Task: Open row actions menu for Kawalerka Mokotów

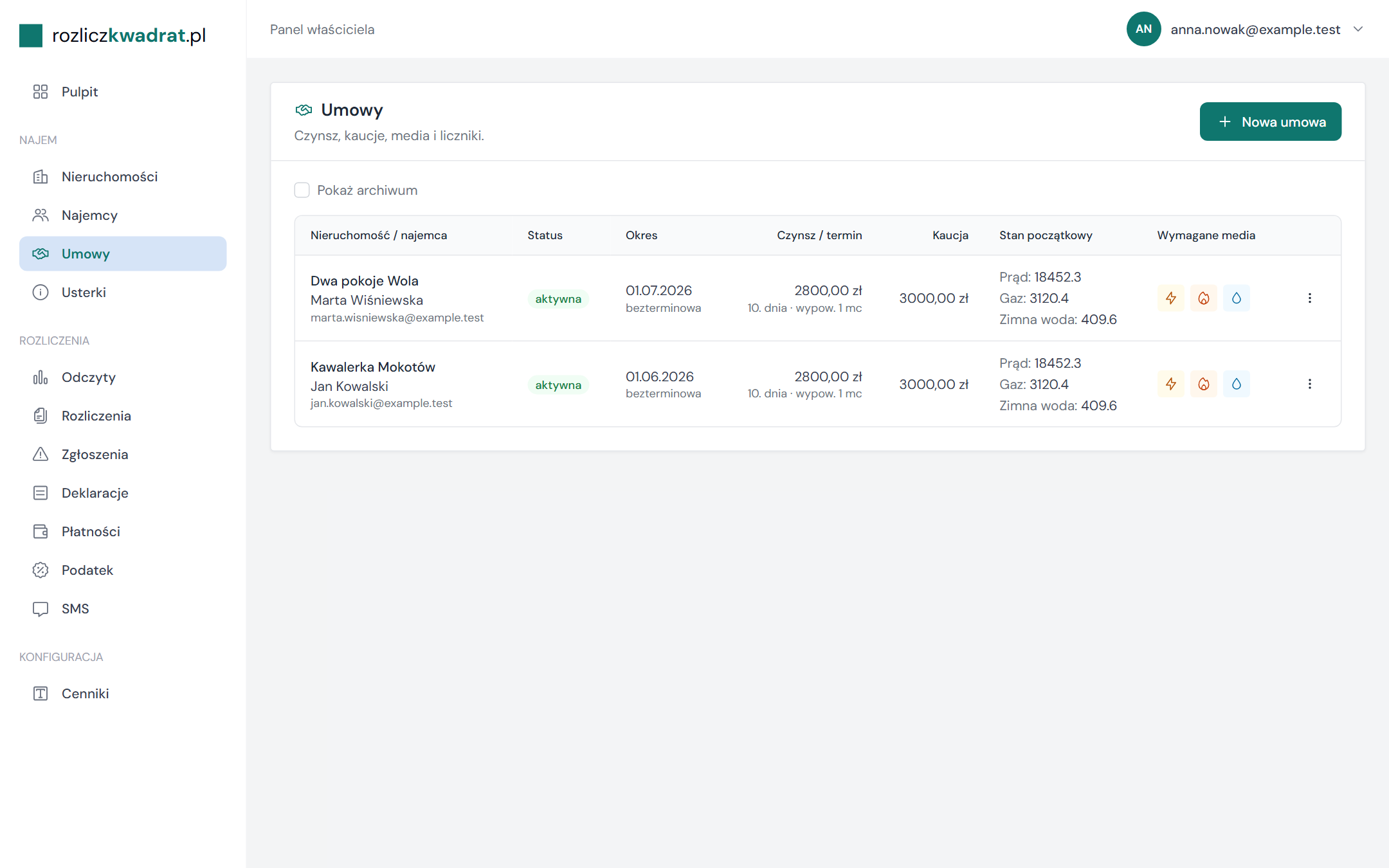Action: 1310,384
